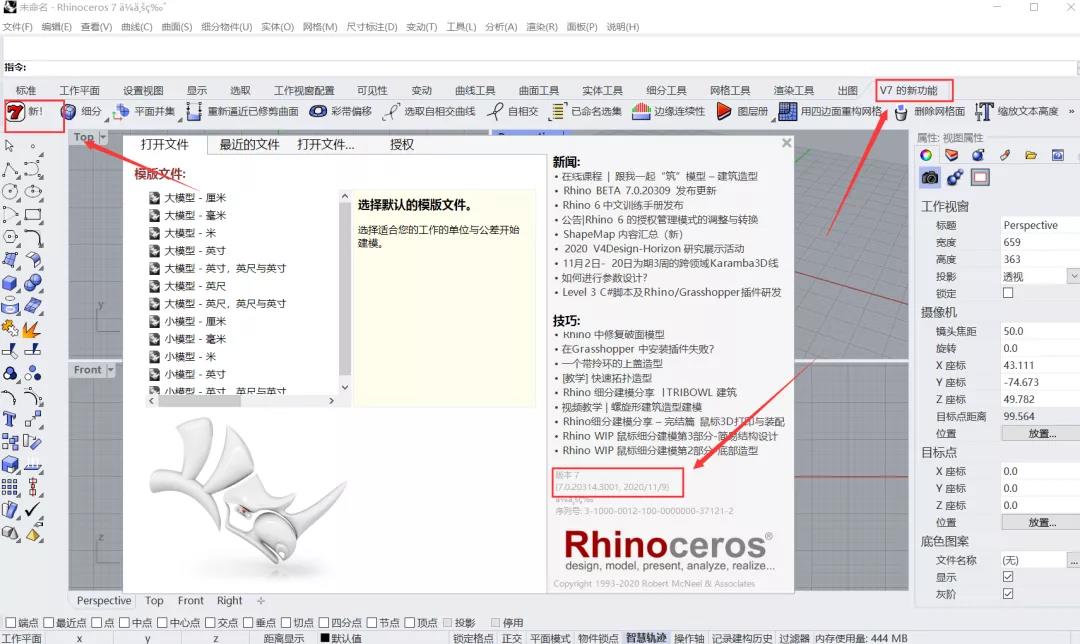This screenshot has height=644, width=1080.
Task: Click the array grid icon in sidebar
Action: [10, 487]
